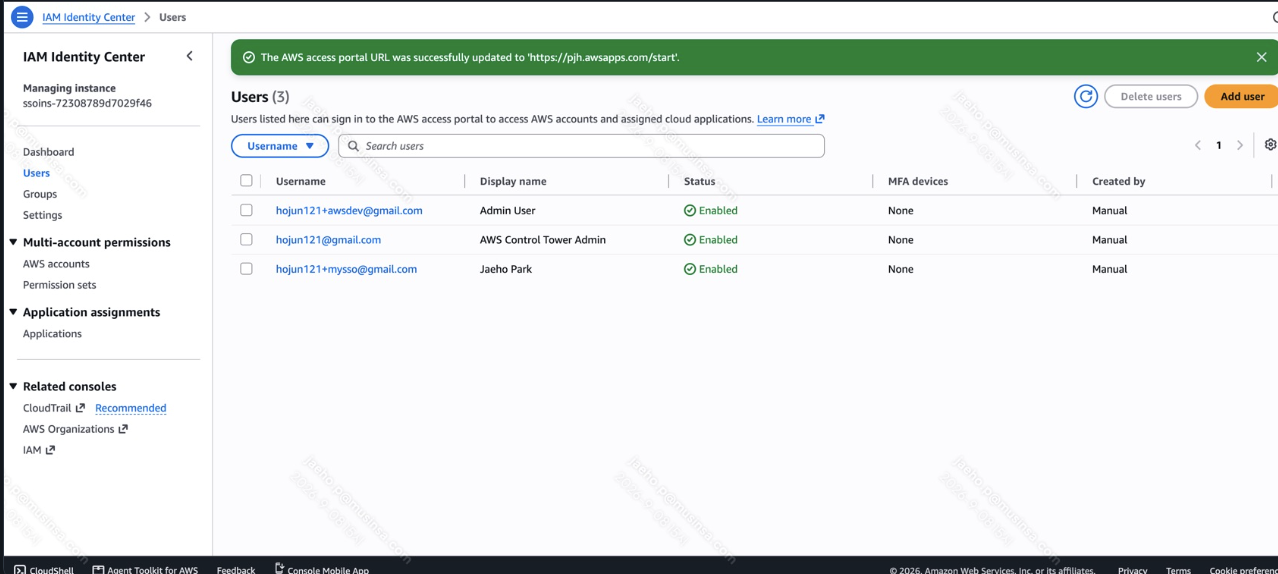Open Users in the sidebar
The image size is (1278, 574).
pos(36,173)
